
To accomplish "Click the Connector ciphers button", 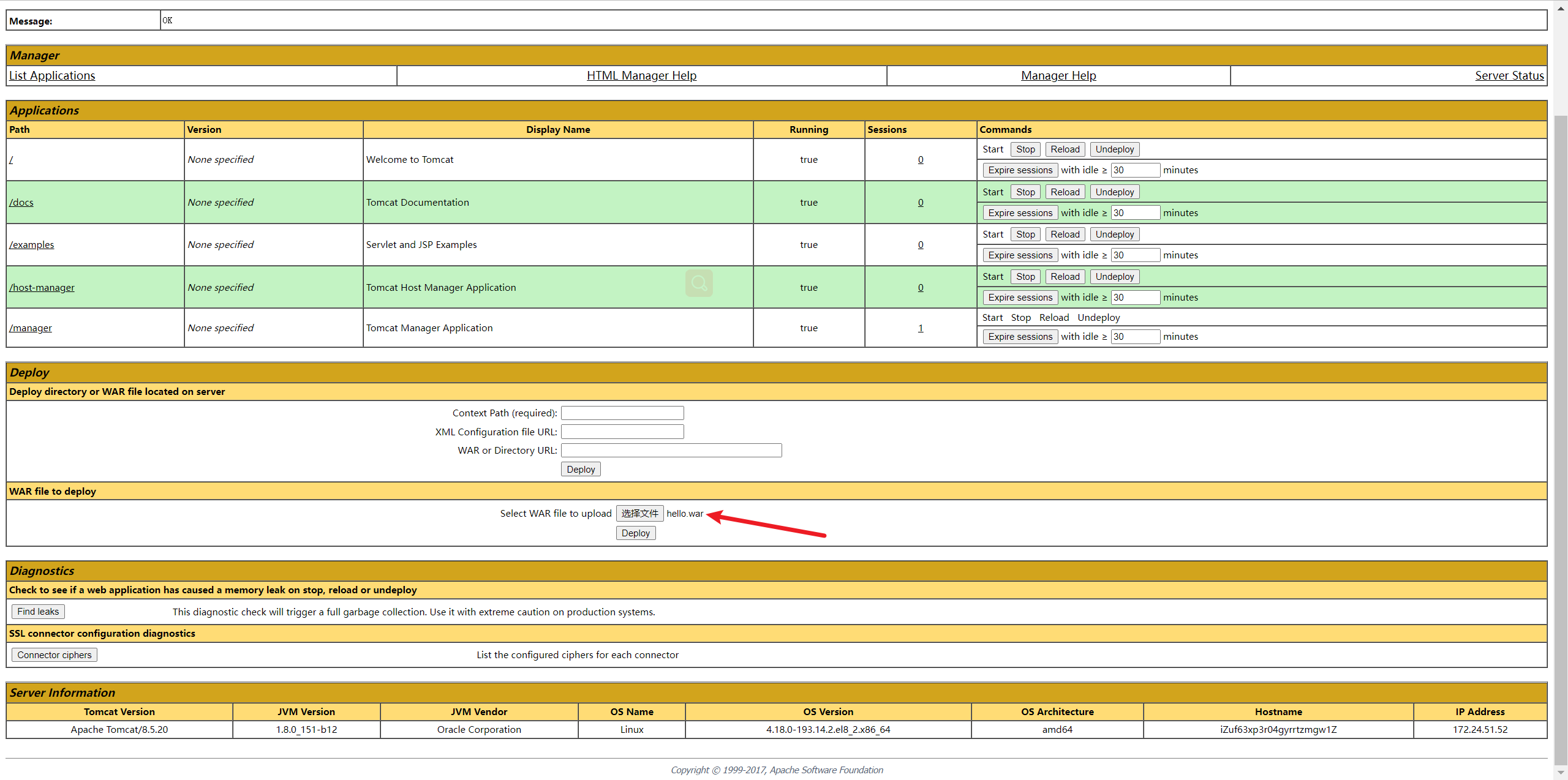I will 54,655.
